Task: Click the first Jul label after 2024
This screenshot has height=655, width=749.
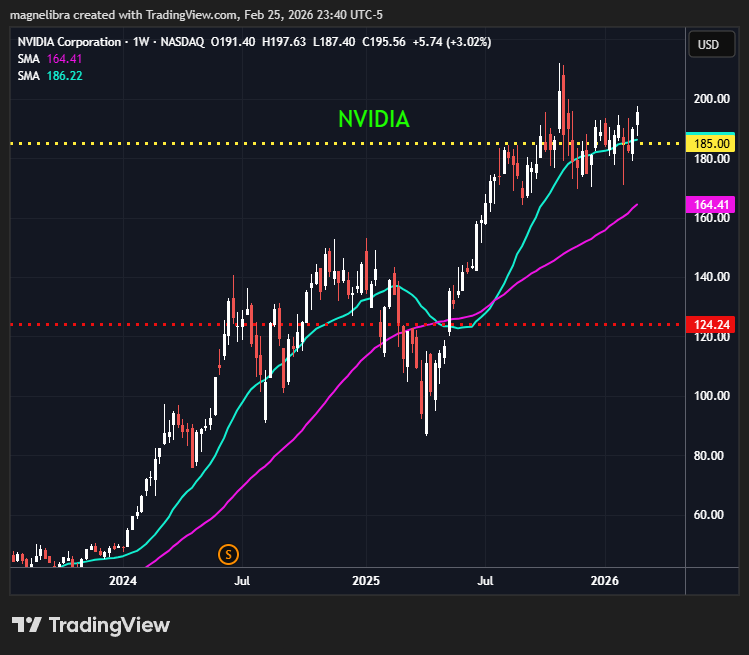Action: point(242,580)
